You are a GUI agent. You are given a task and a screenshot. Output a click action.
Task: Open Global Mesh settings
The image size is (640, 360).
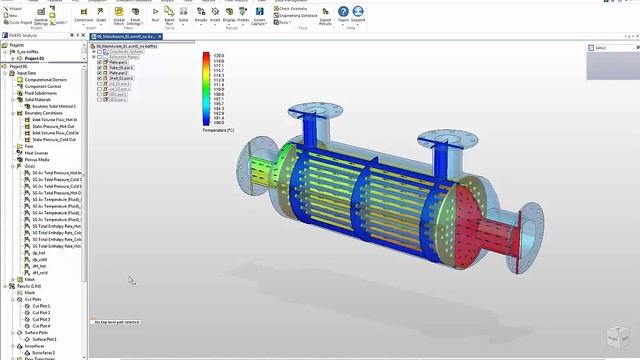119,16
